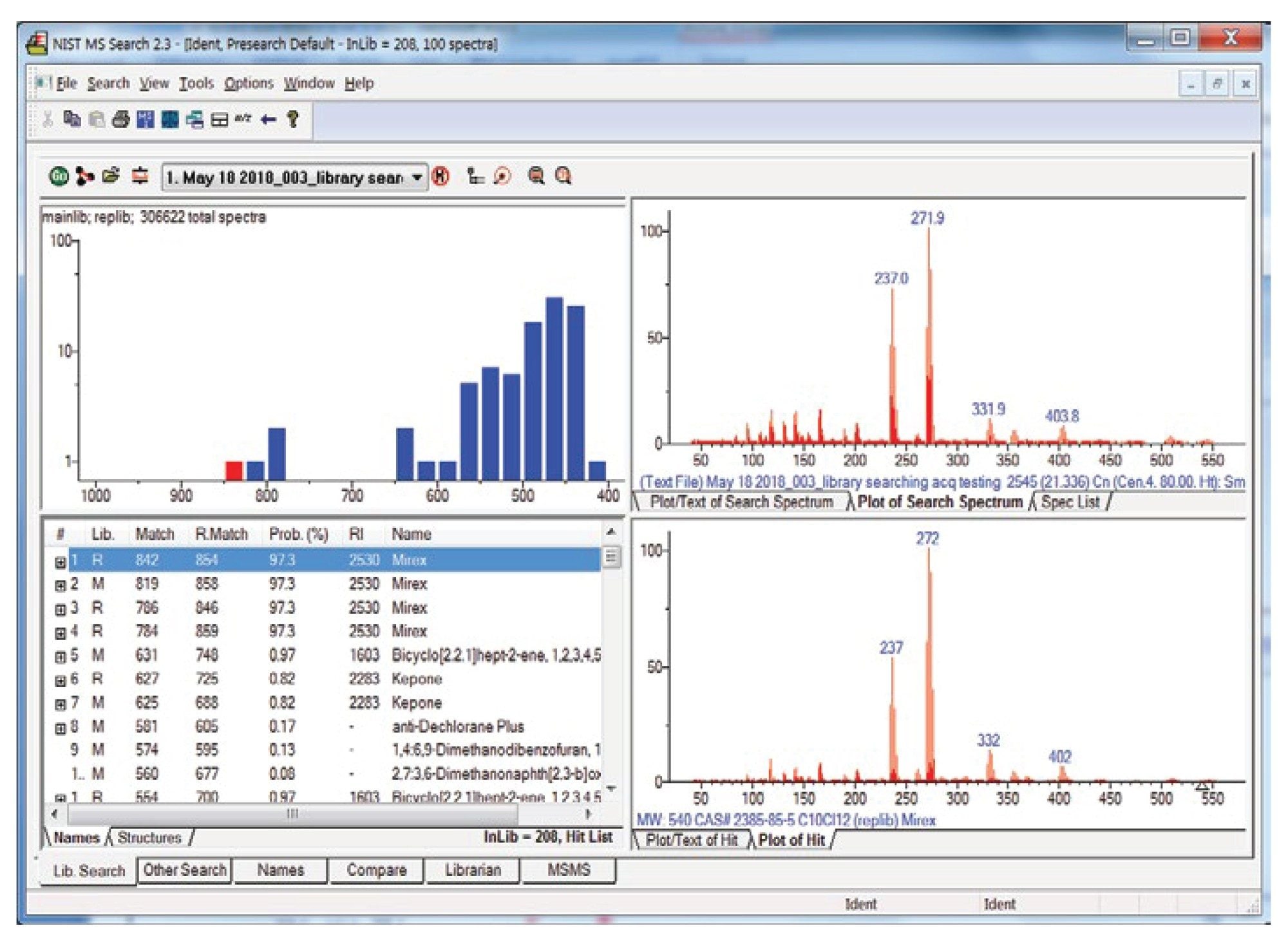
Task: Open the spectrum list dropdown
Action: point(417,176)
